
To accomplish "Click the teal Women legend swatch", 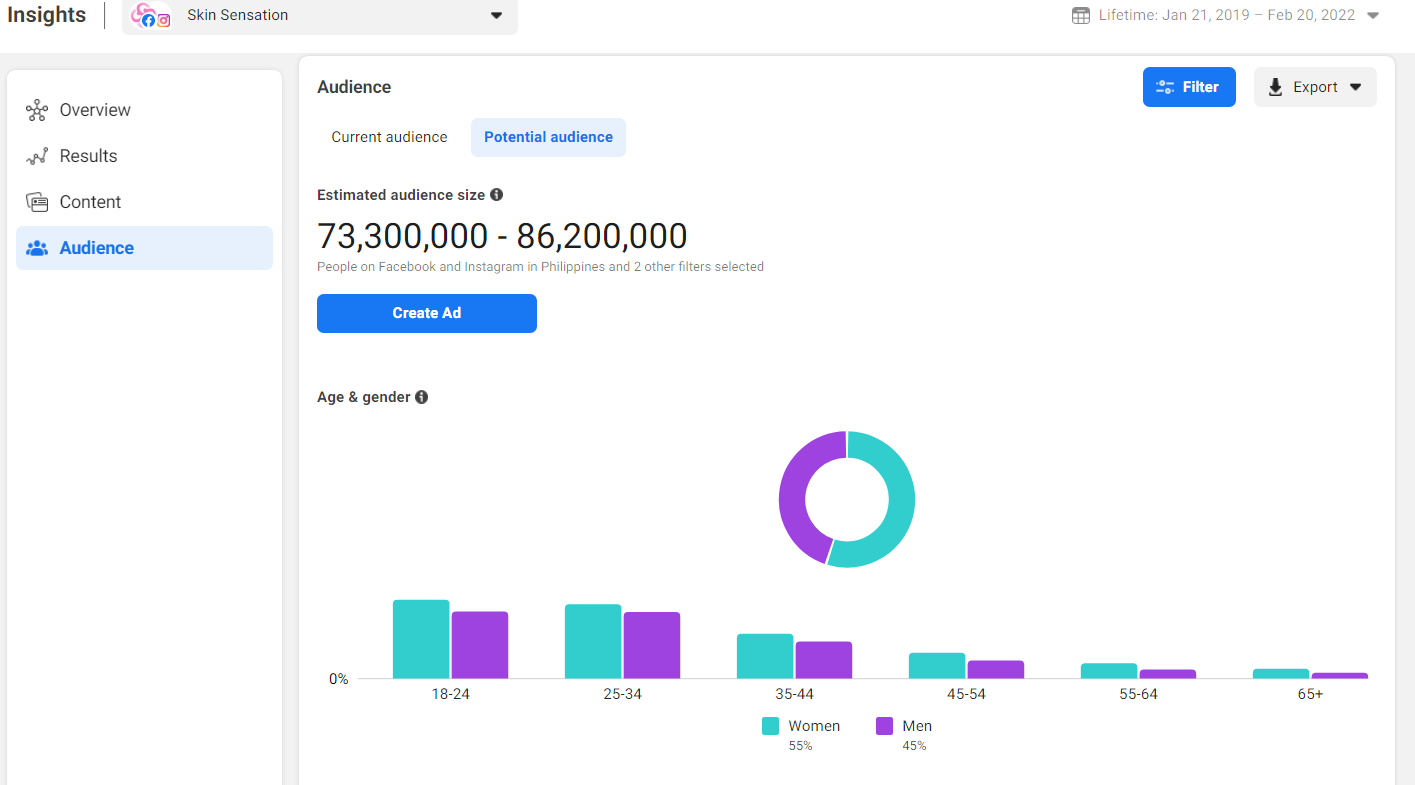I will point(770,726).
